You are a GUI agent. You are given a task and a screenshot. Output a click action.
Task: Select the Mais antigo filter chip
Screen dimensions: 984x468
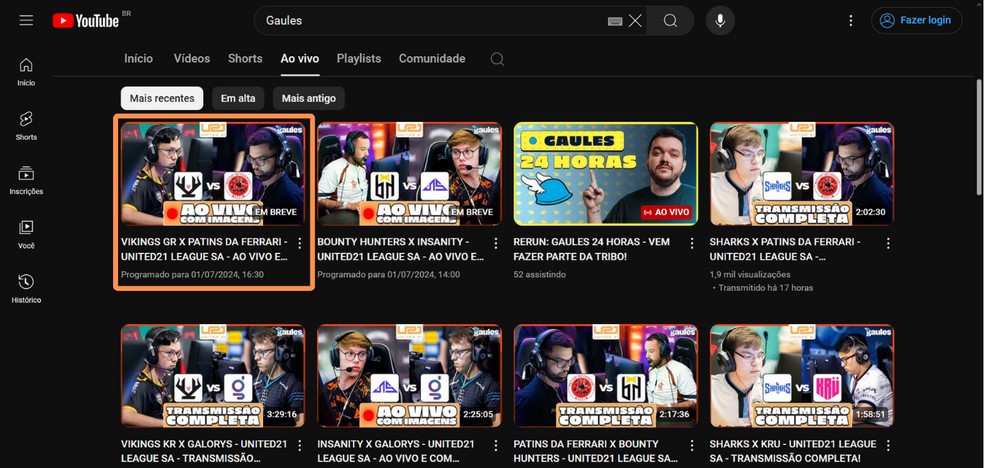(x=309, y=98)
